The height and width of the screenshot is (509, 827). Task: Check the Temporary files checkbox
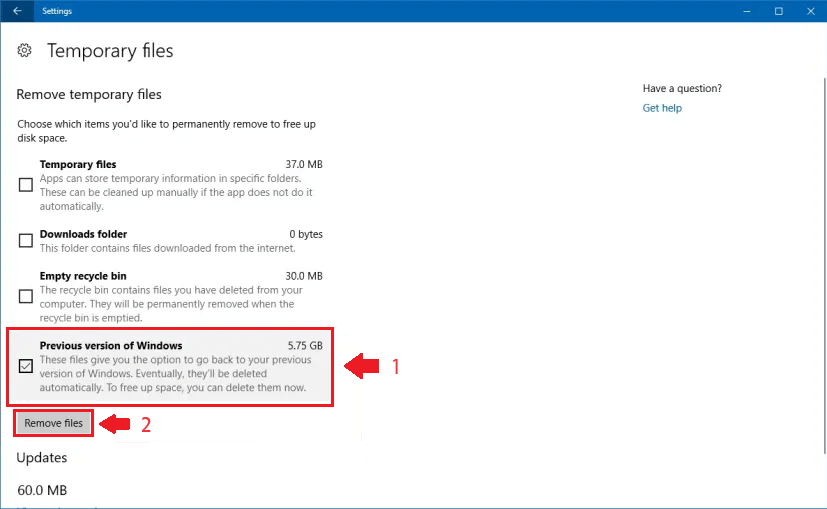pyautogui.click(x=25, y=185)
